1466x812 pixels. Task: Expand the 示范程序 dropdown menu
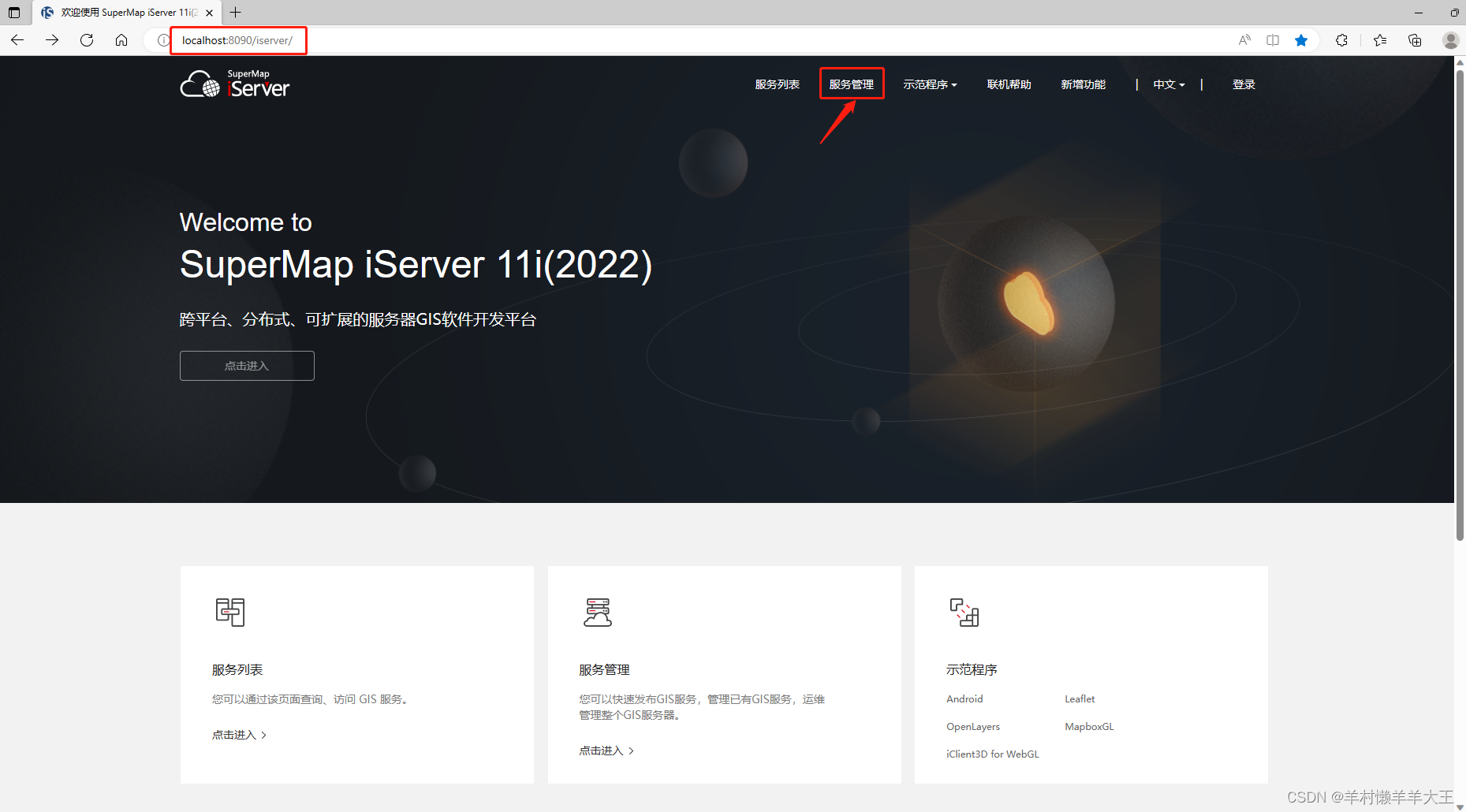click(x=930, y=84)
